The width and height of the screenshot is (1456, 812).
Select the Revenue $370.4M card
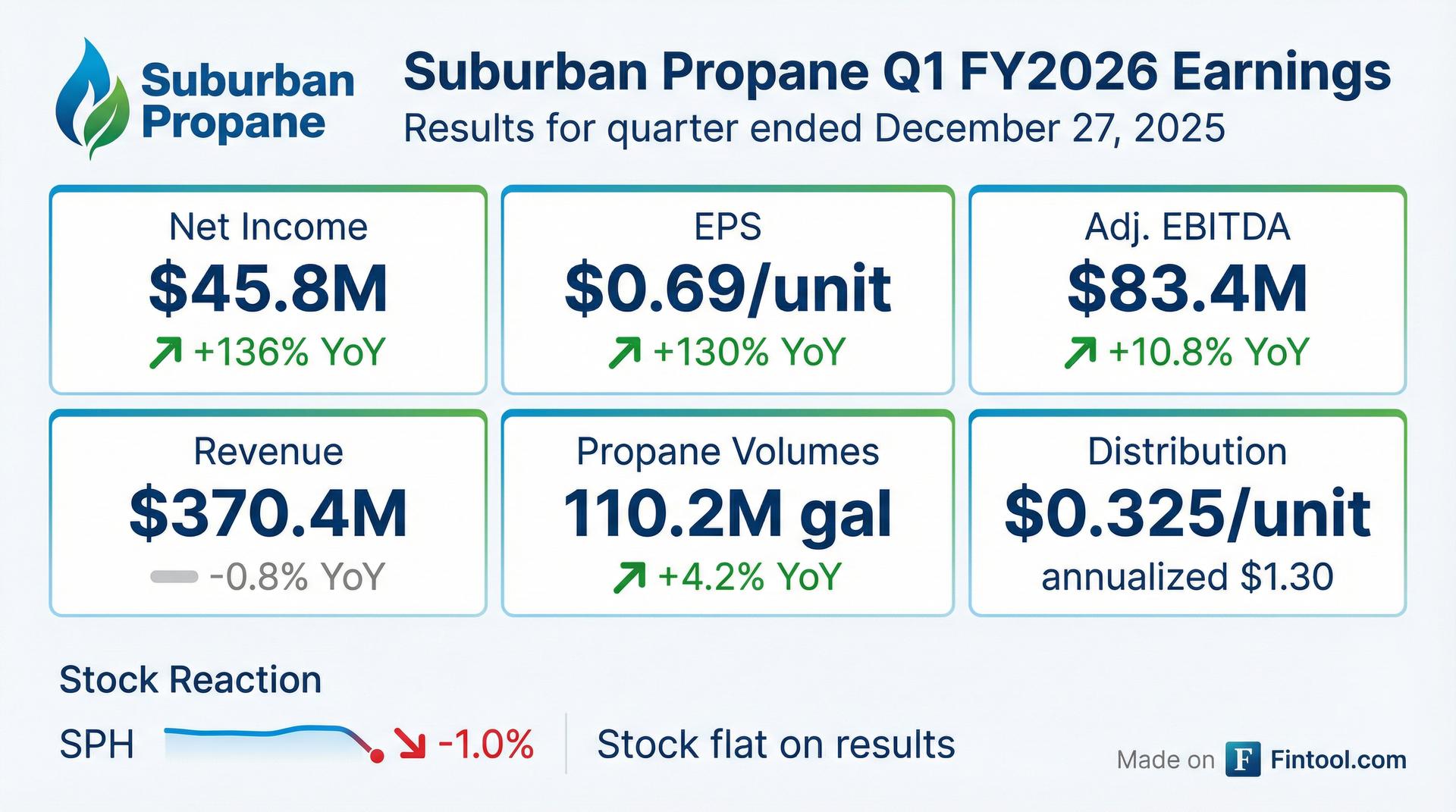tap(268, 513)
